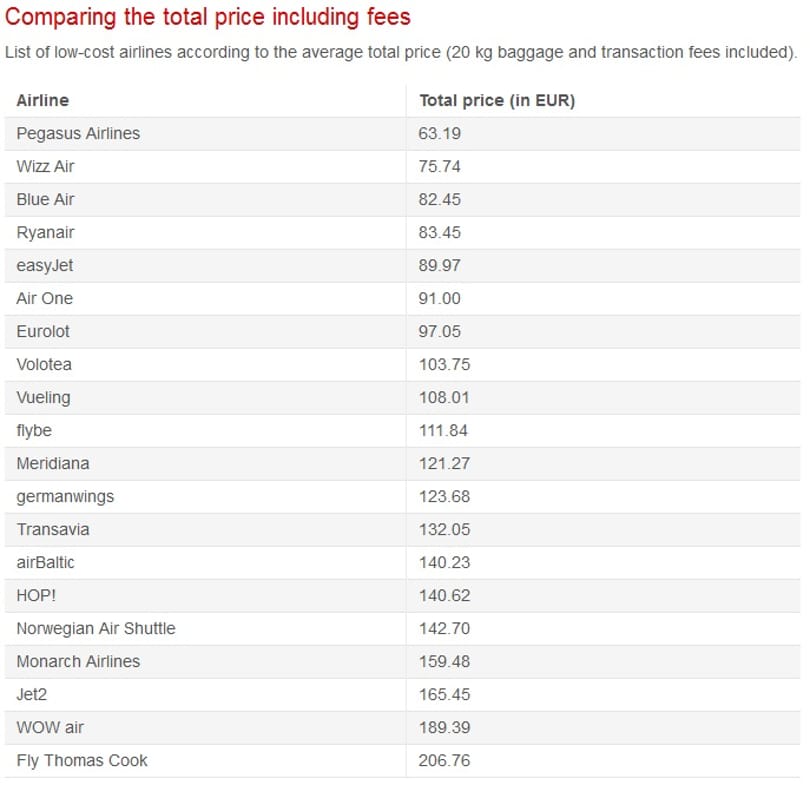
Task: Click the Volotea airline name
Action: click(44, 365)
